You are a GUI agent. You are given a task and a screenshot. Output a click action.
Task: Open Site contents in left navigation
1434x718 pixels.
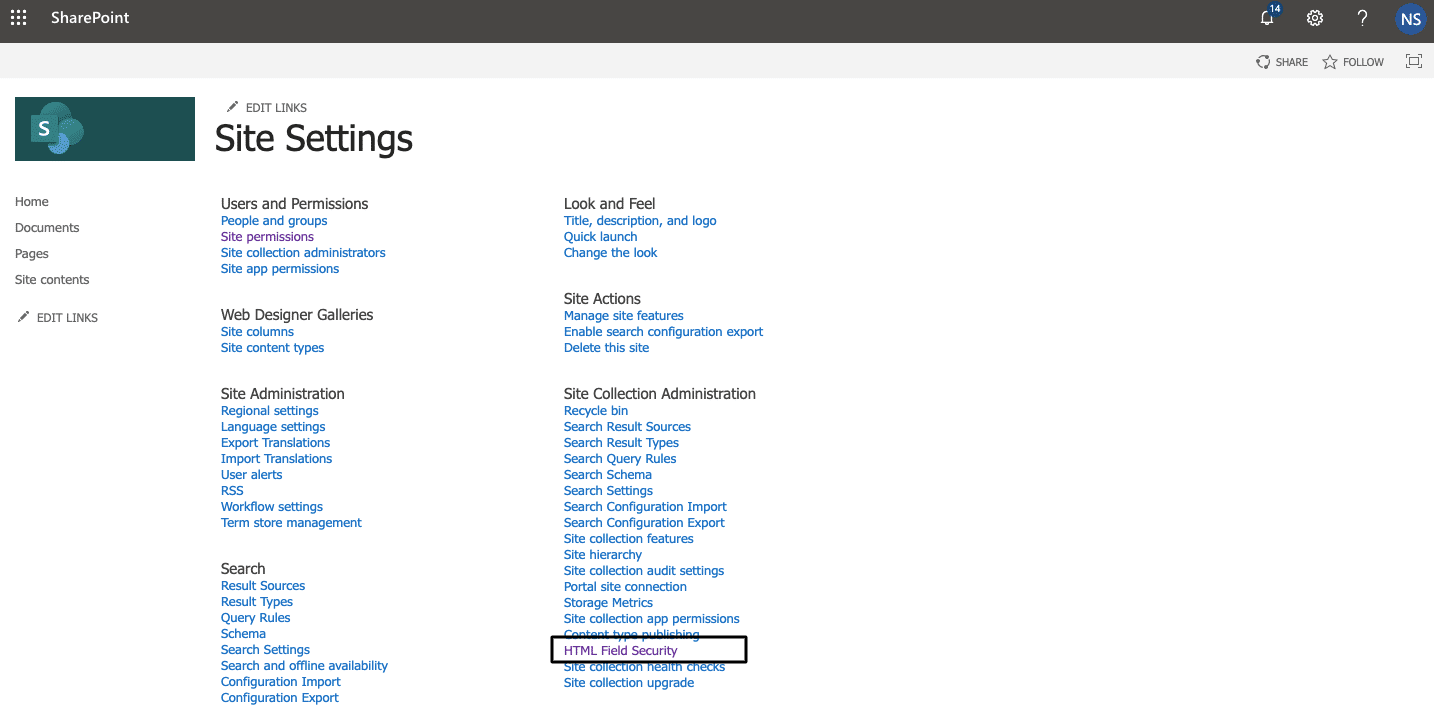(52, 280)
